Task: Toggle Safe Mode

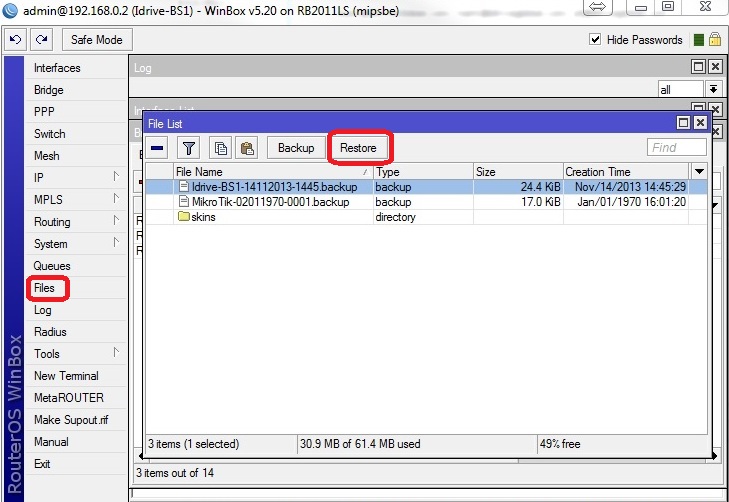Action: coord(97,40)
